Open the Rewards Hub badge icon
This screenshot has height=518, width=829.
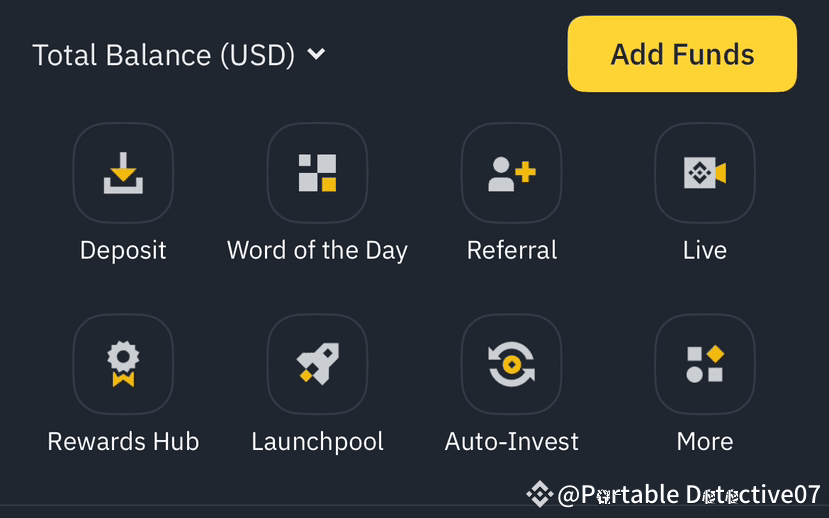coord(123,364)
